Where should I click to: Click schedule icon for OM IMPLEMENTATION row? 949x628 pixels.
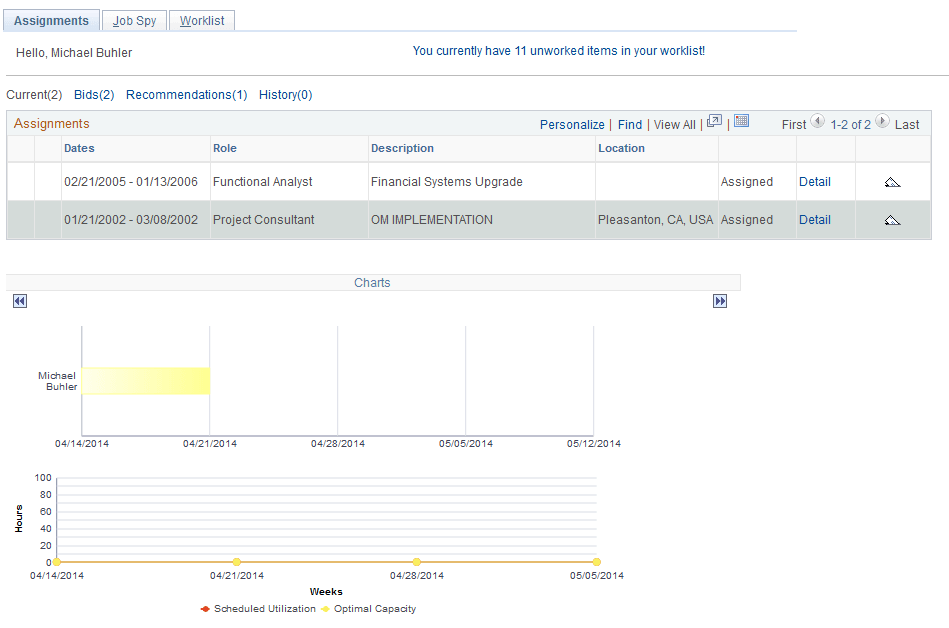click(x=892, y=220)
